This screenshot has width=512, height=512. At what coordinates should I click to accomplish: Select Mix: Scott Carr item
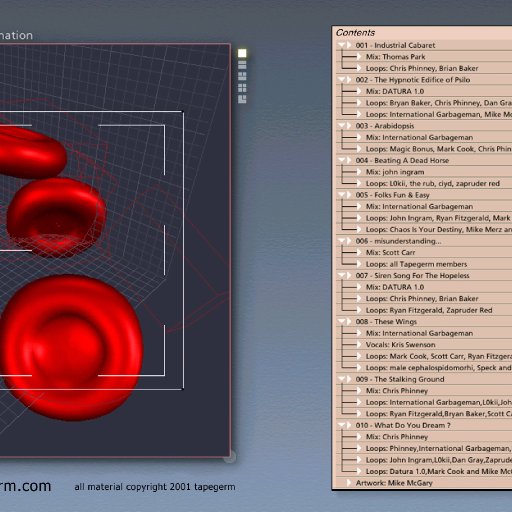click(390, 253)
